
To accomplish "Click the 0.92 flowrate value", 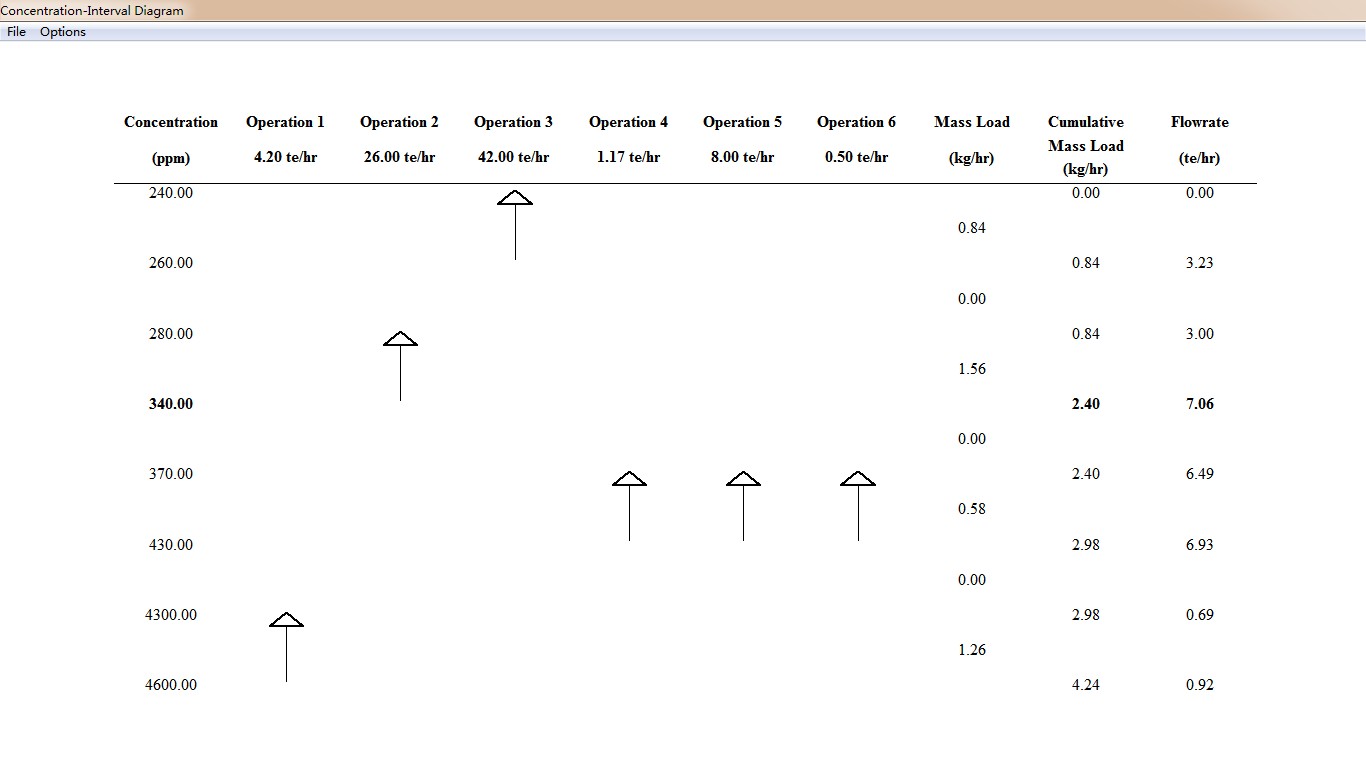I will (1200, 685).
